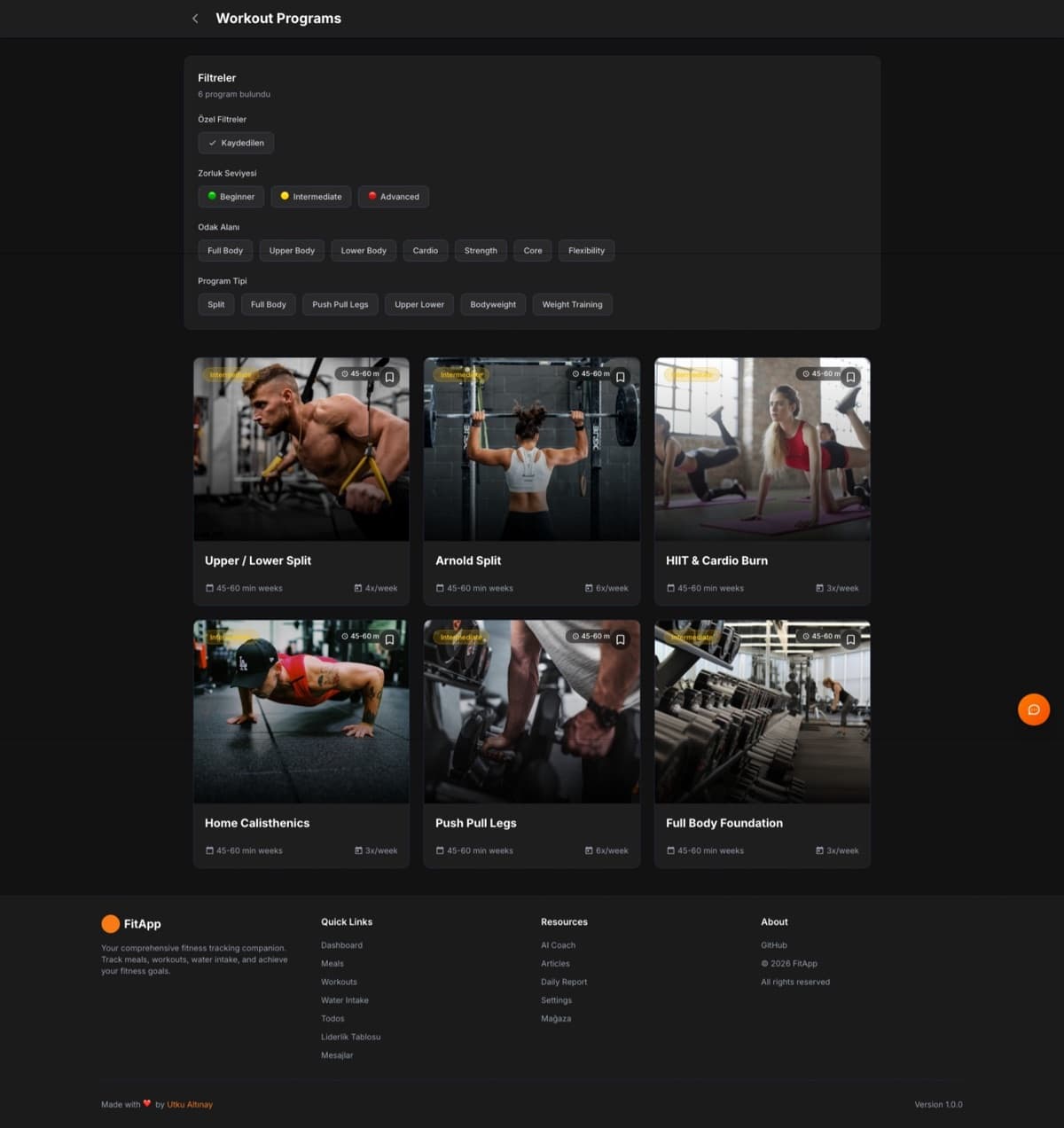Viewport: 1064px width, 1128px height.
Task: Select the Bodyweight program type
Action: point(493,304)
